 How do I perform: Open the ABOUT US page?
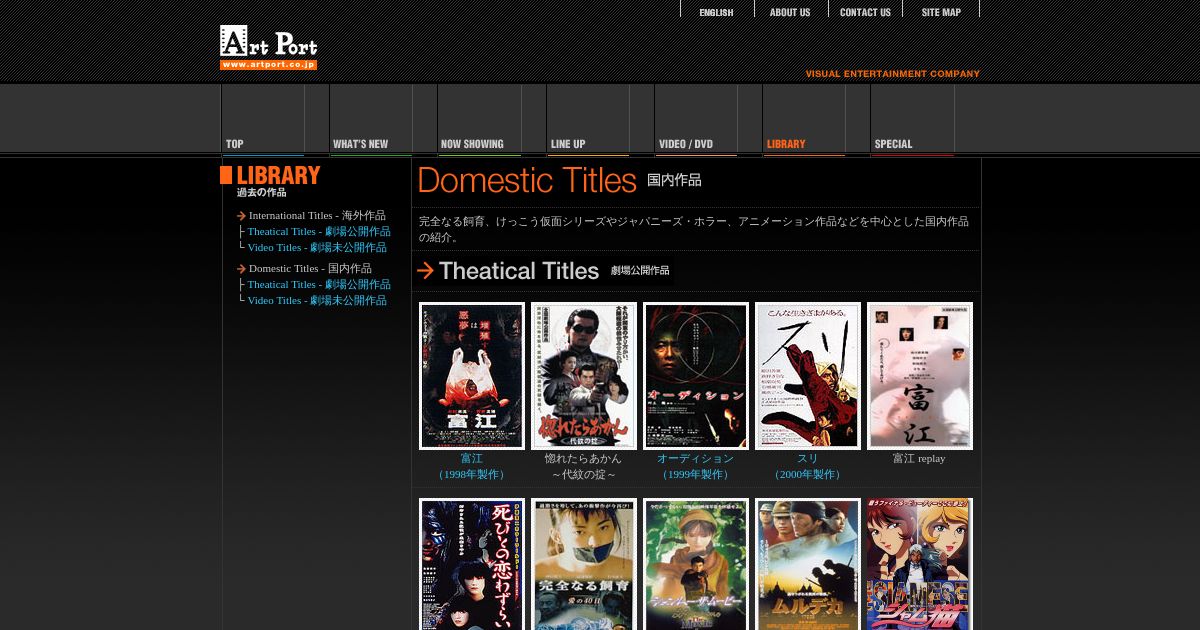coord(790,12)
